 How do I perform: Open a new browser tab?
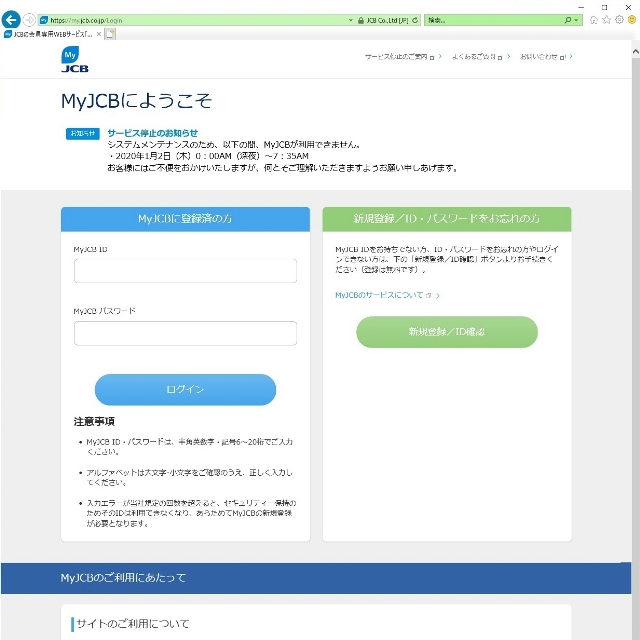click(x=110, y=34)
